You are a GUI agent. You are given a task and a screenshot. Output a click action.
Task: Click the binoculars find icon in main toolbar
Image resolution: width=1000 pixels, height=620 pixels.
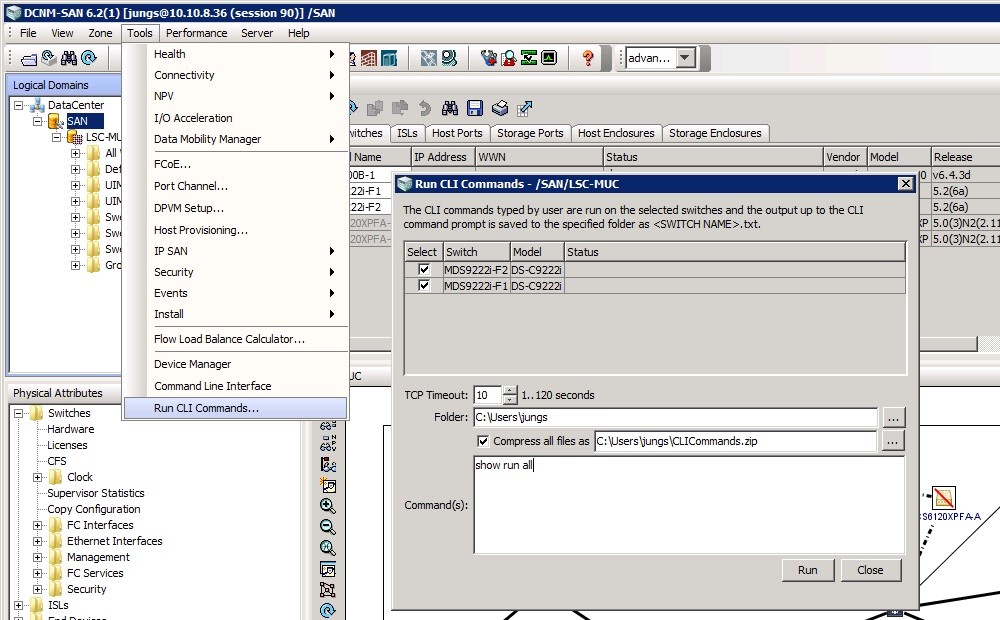coord(69,58)
